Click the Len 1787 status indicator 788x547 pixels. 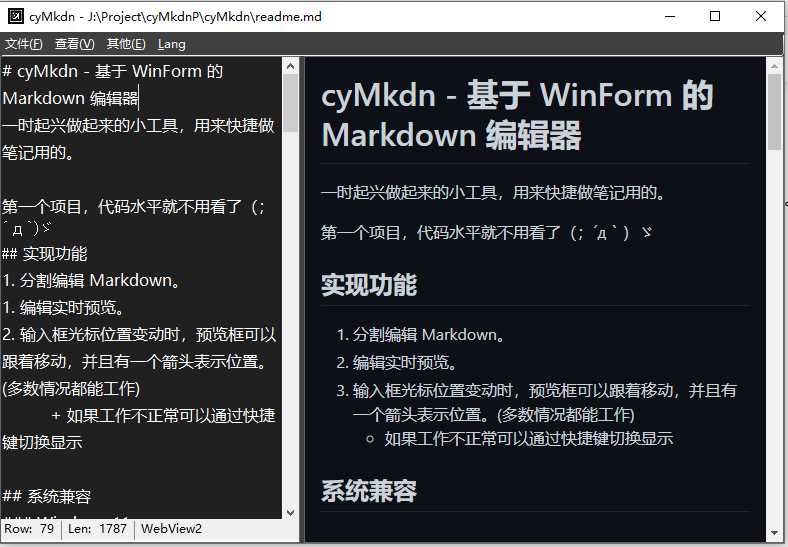98,528
